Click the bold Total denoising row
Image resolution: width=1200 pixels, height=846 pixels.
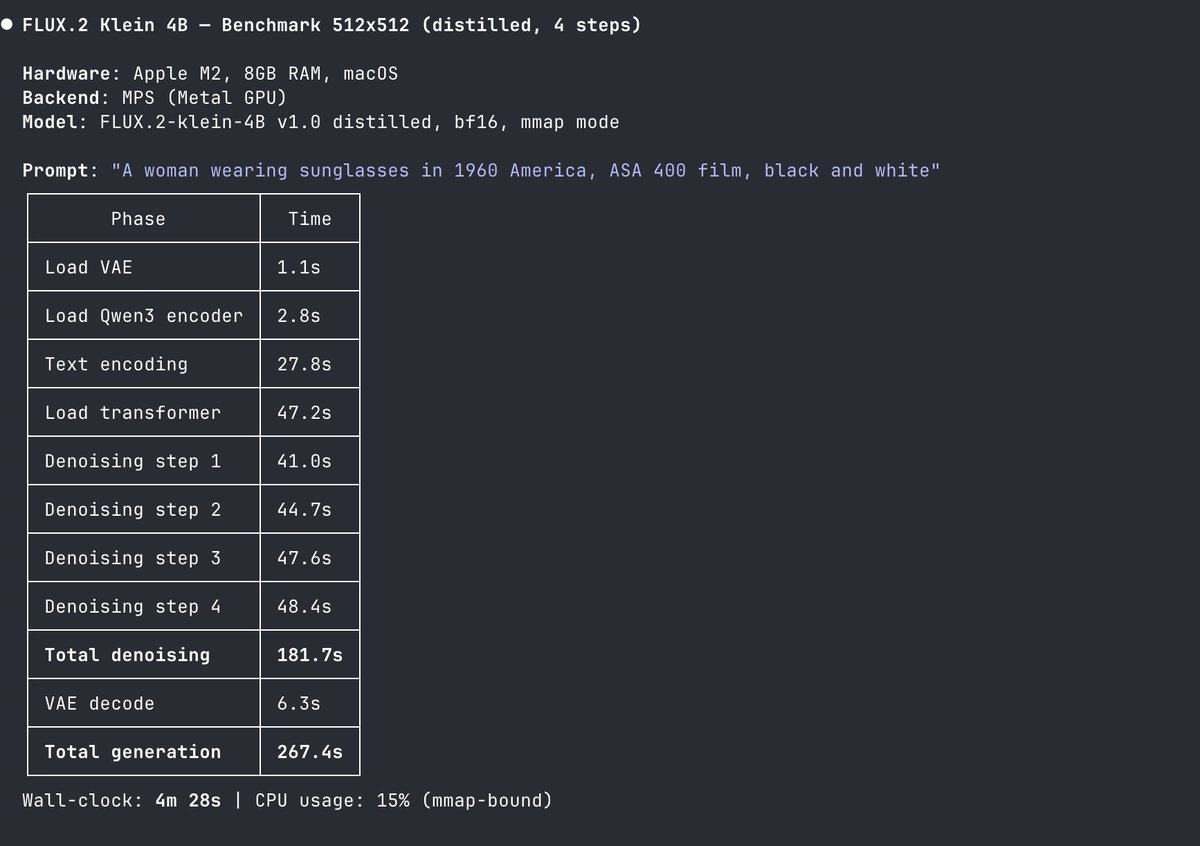pos(193,655)
